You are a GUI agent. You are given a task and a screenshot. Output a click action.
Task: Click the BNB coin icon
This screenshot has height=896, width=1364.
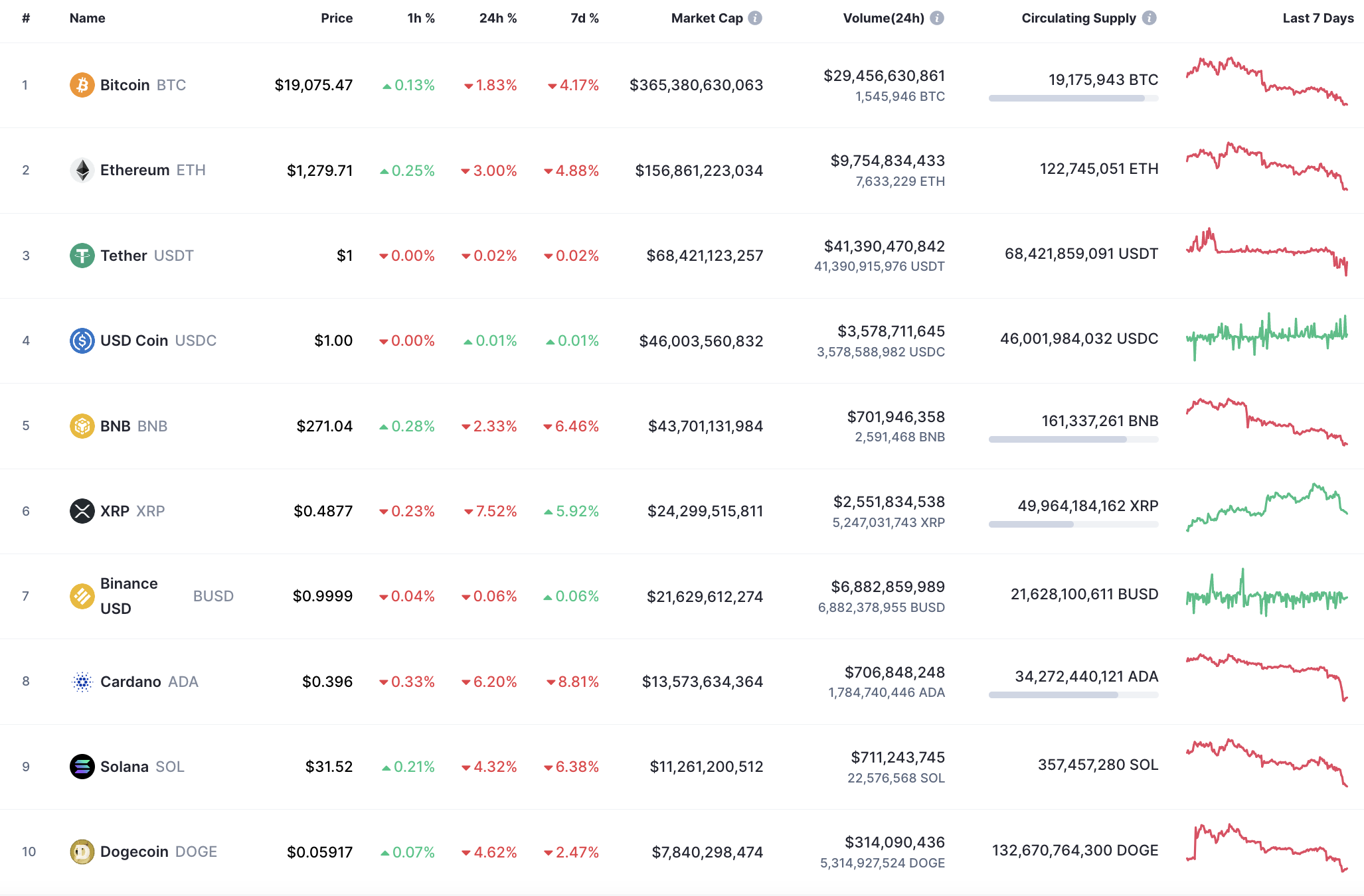pyautogui.click(x=81, y=426)
